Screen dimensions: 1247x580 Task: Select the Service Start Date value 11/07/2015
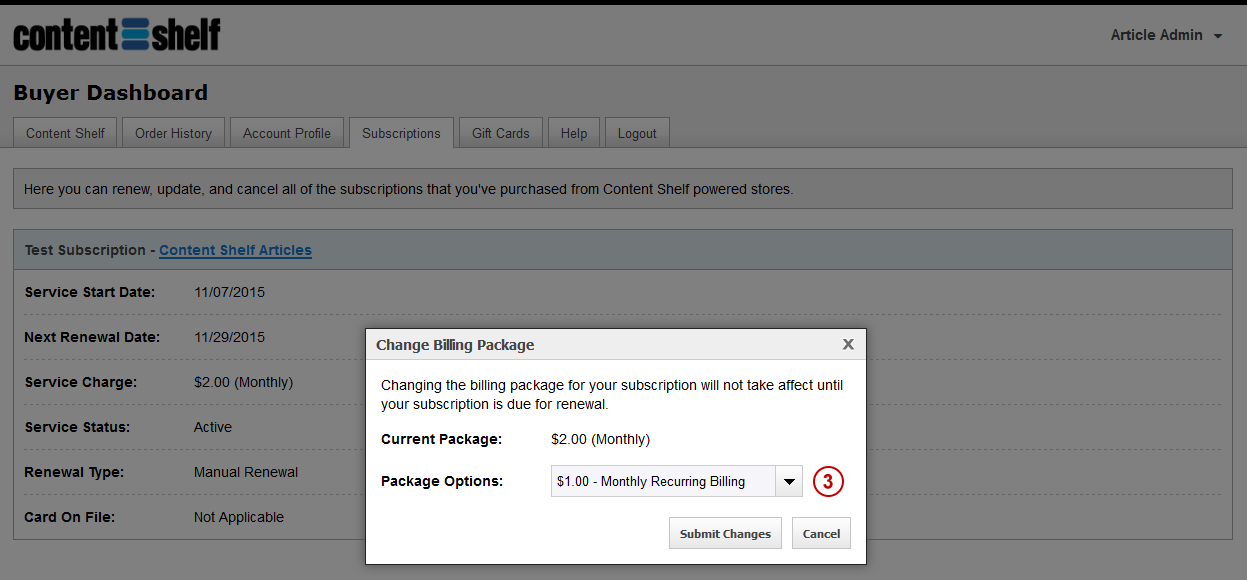229,292
